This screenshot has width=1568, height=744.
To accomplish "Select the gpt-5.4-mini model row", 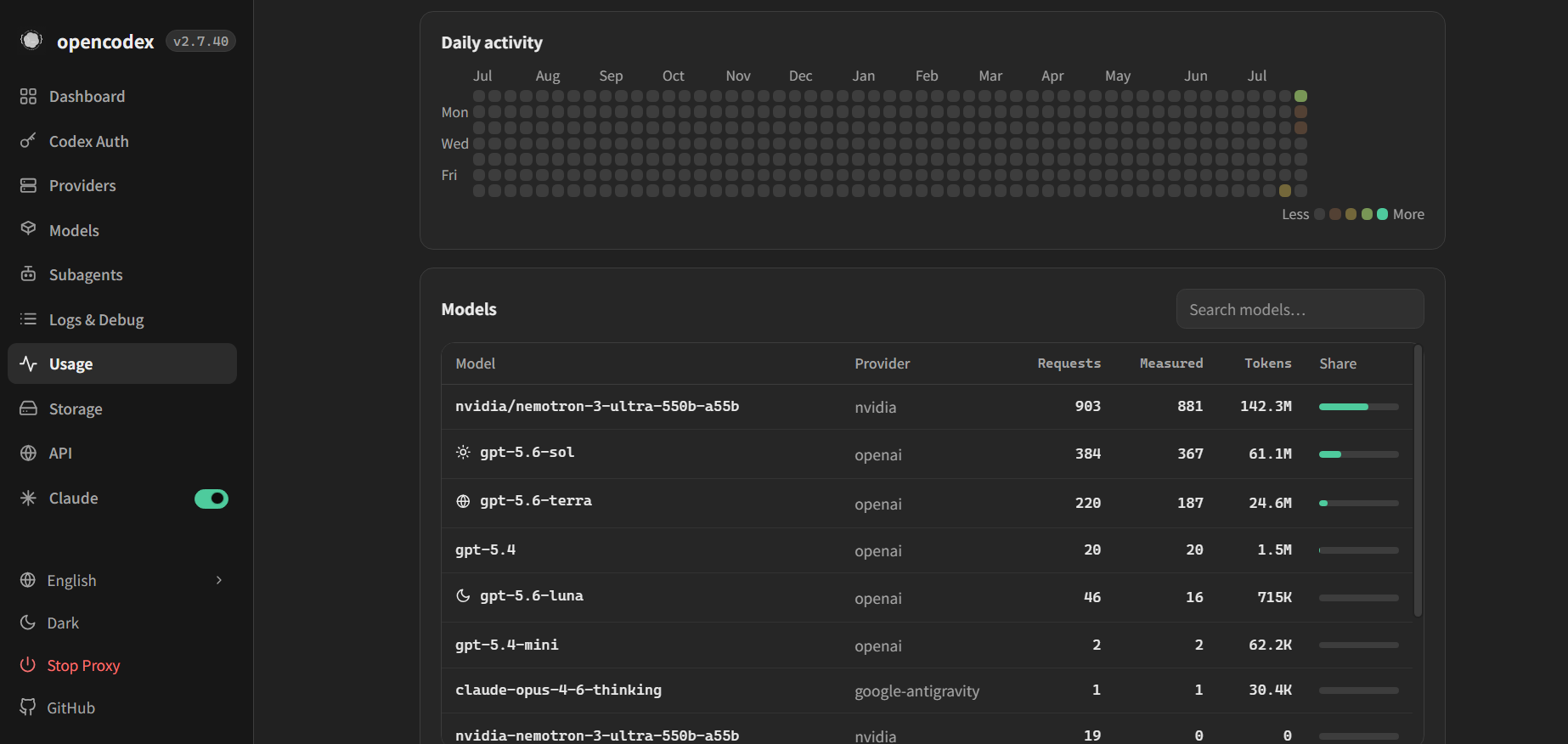I will 927,645.
